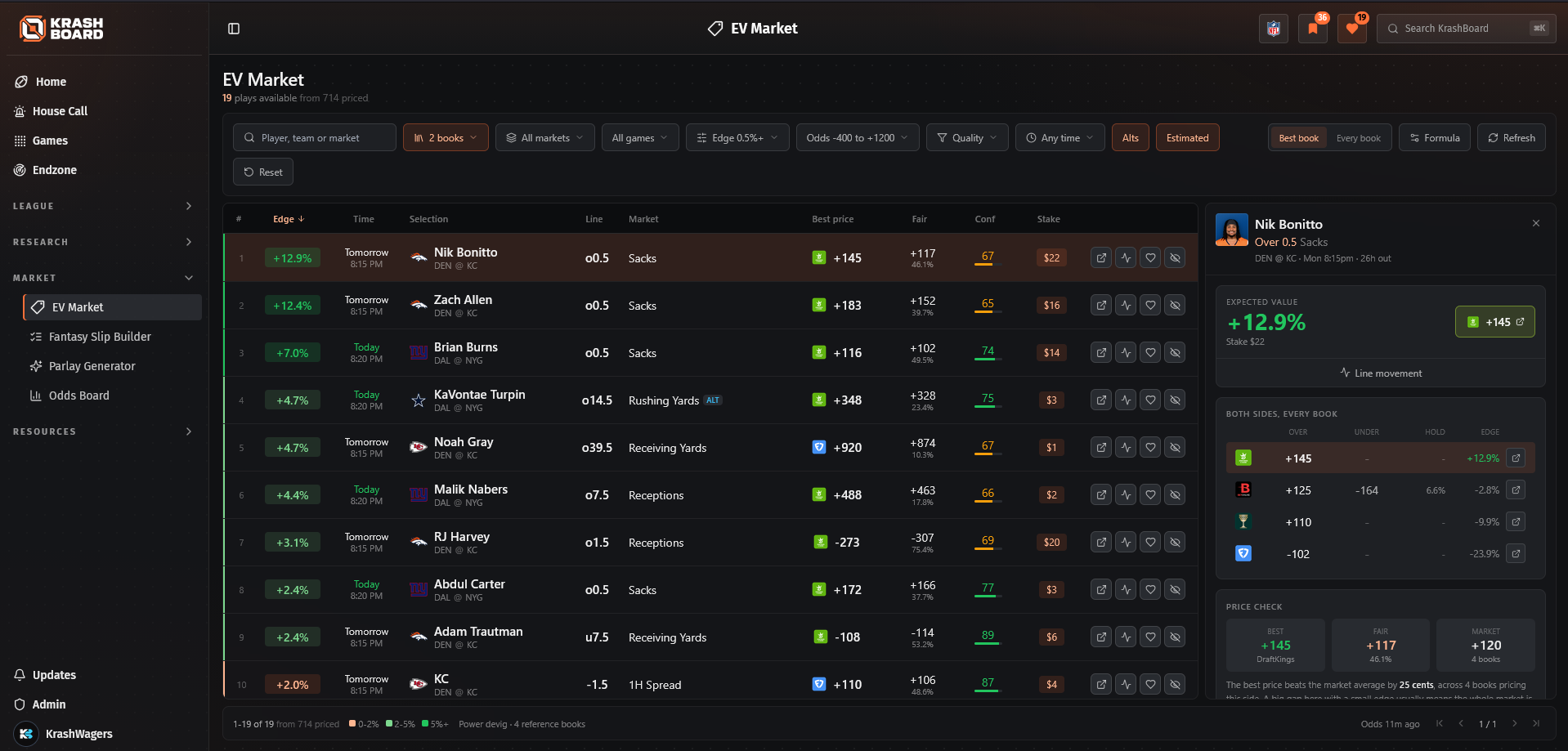This screenshot has width=1568, height=751.
Task: Go to the last page arrow
Action: coord(1536,724)
